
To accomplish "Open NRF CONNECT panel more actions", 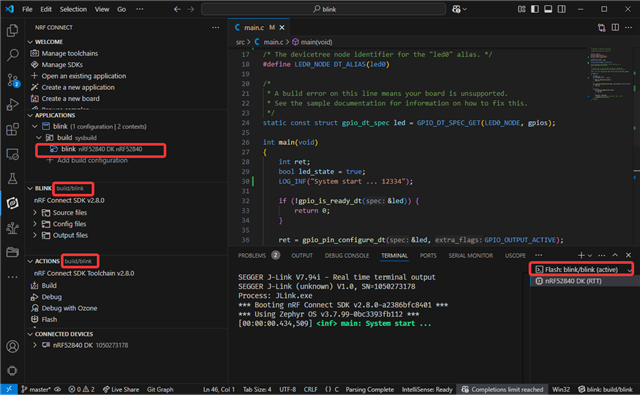I will (x=216, y=27).
